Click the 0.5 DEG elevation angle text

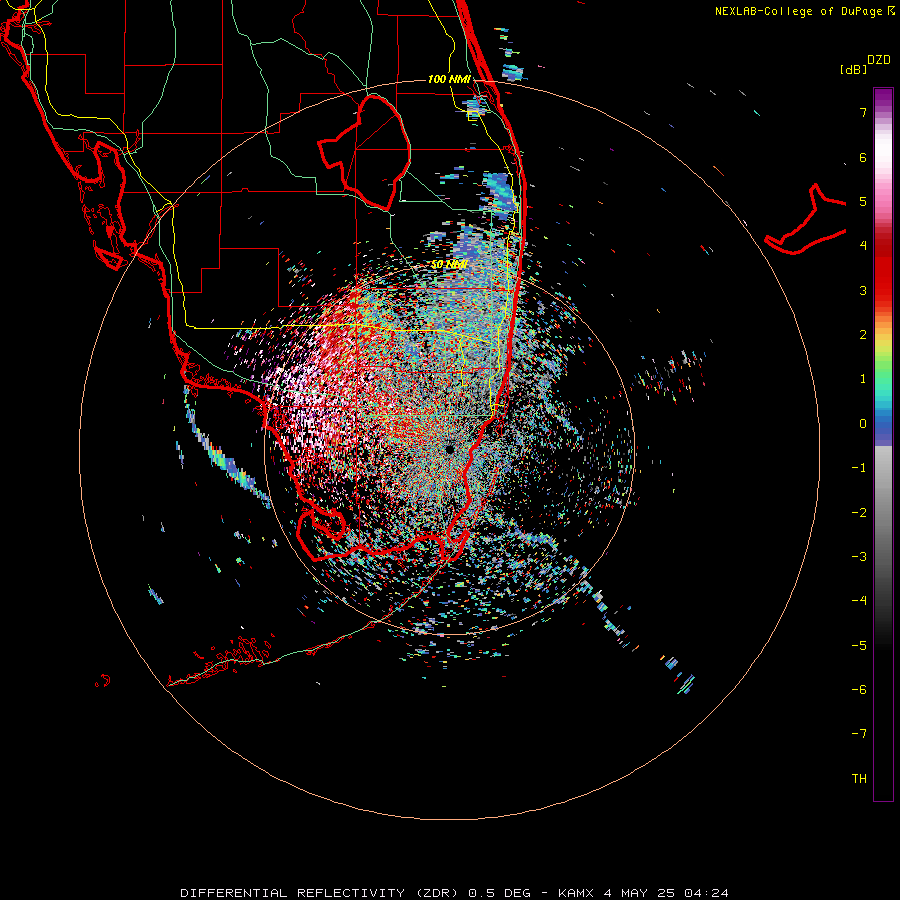[499, 893]
